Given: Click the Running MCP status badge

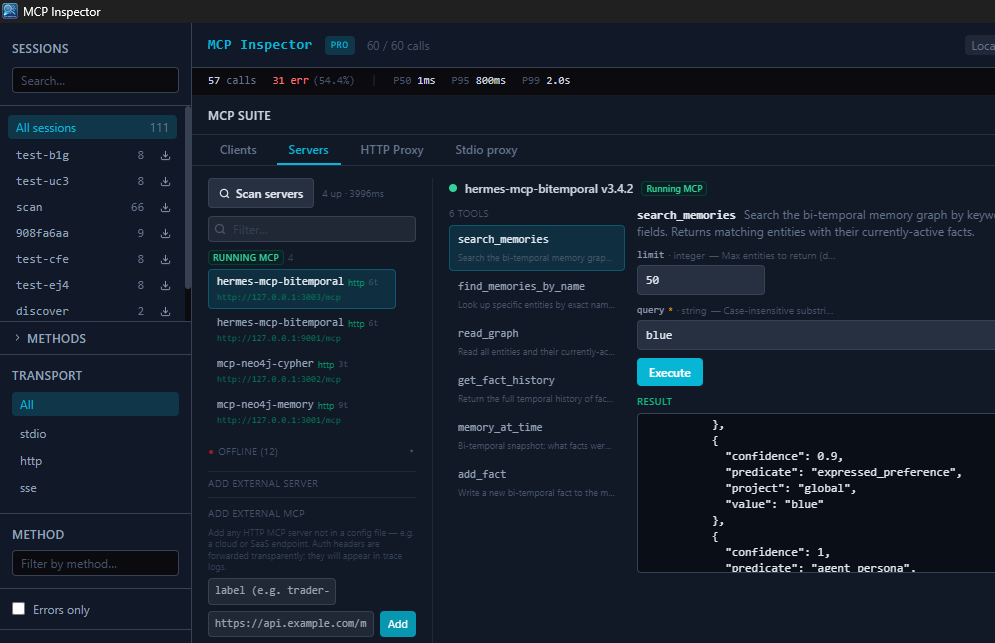Looking at the screenshot, I should point(674,189).
